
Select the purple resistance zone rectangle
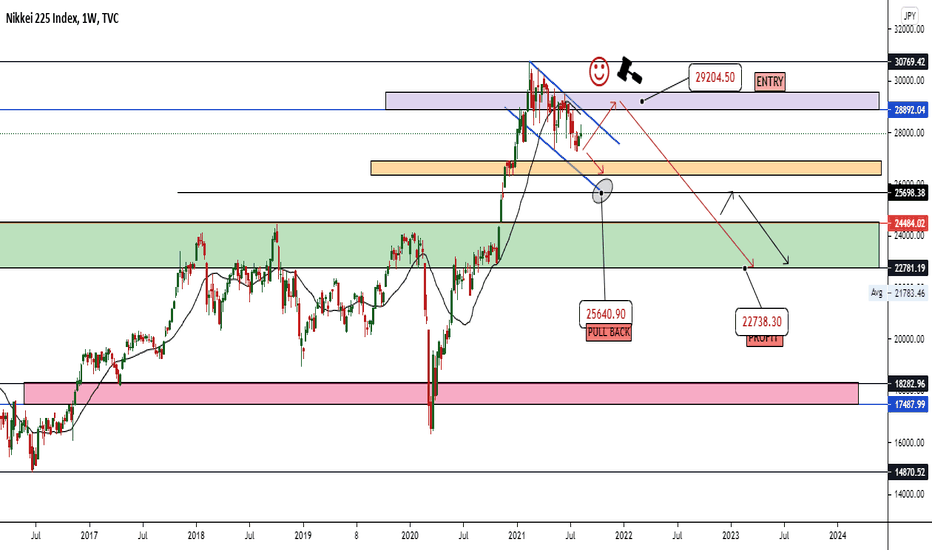click(632, 101)
